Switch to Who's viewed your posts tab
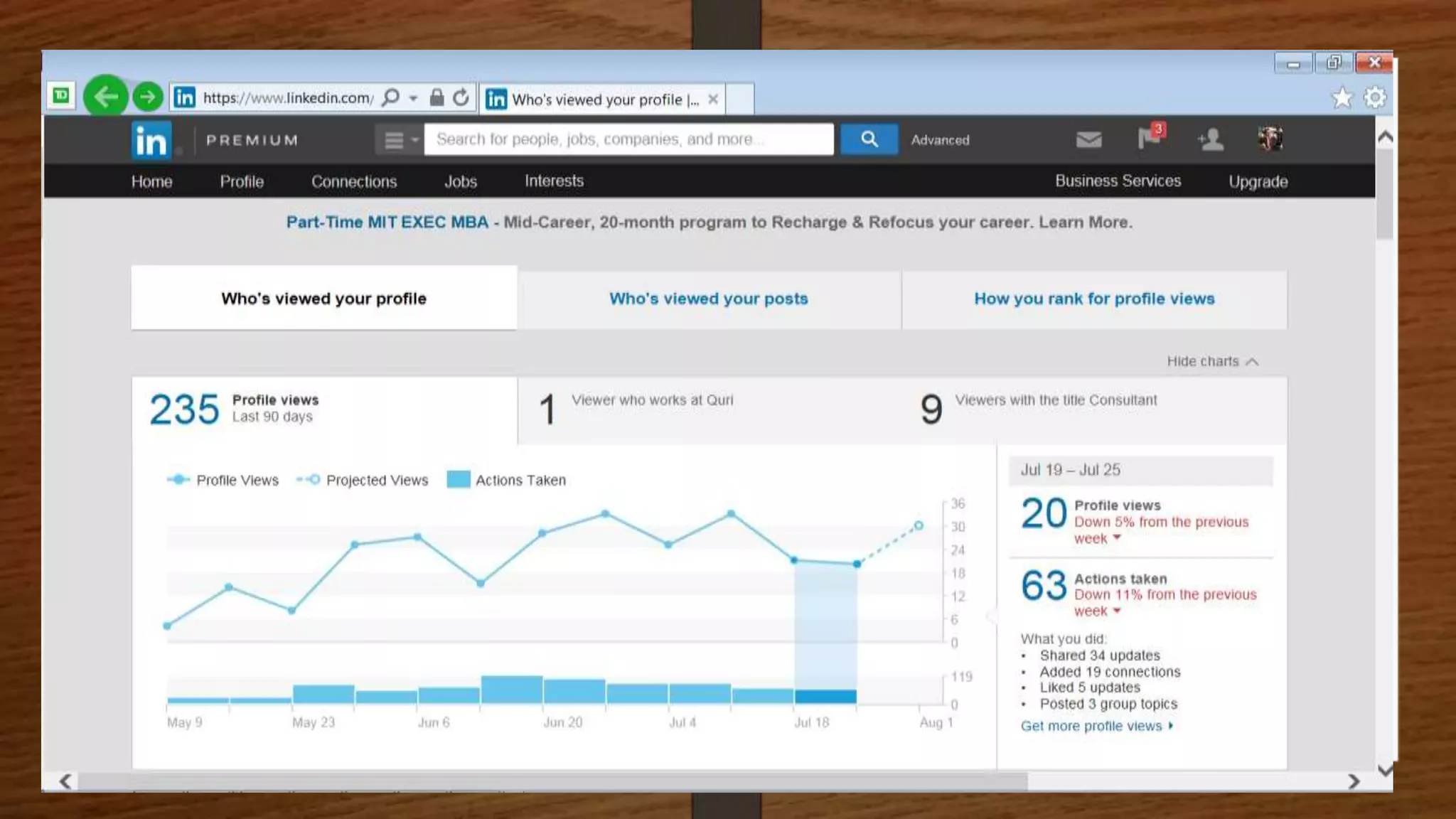 point(708,299)
